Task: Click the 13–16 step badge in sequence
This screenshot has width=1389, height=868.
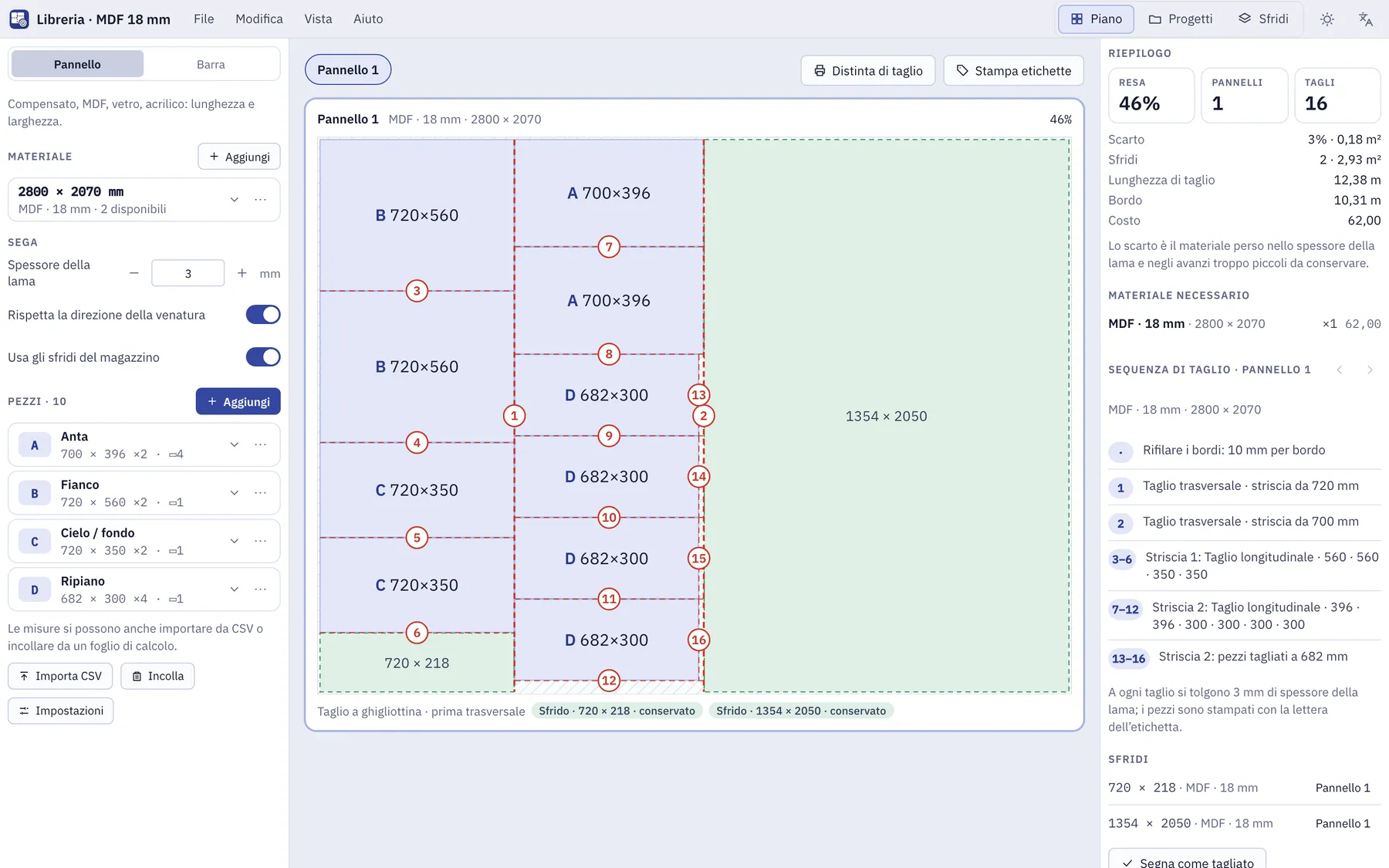Action: [1128, 659]
